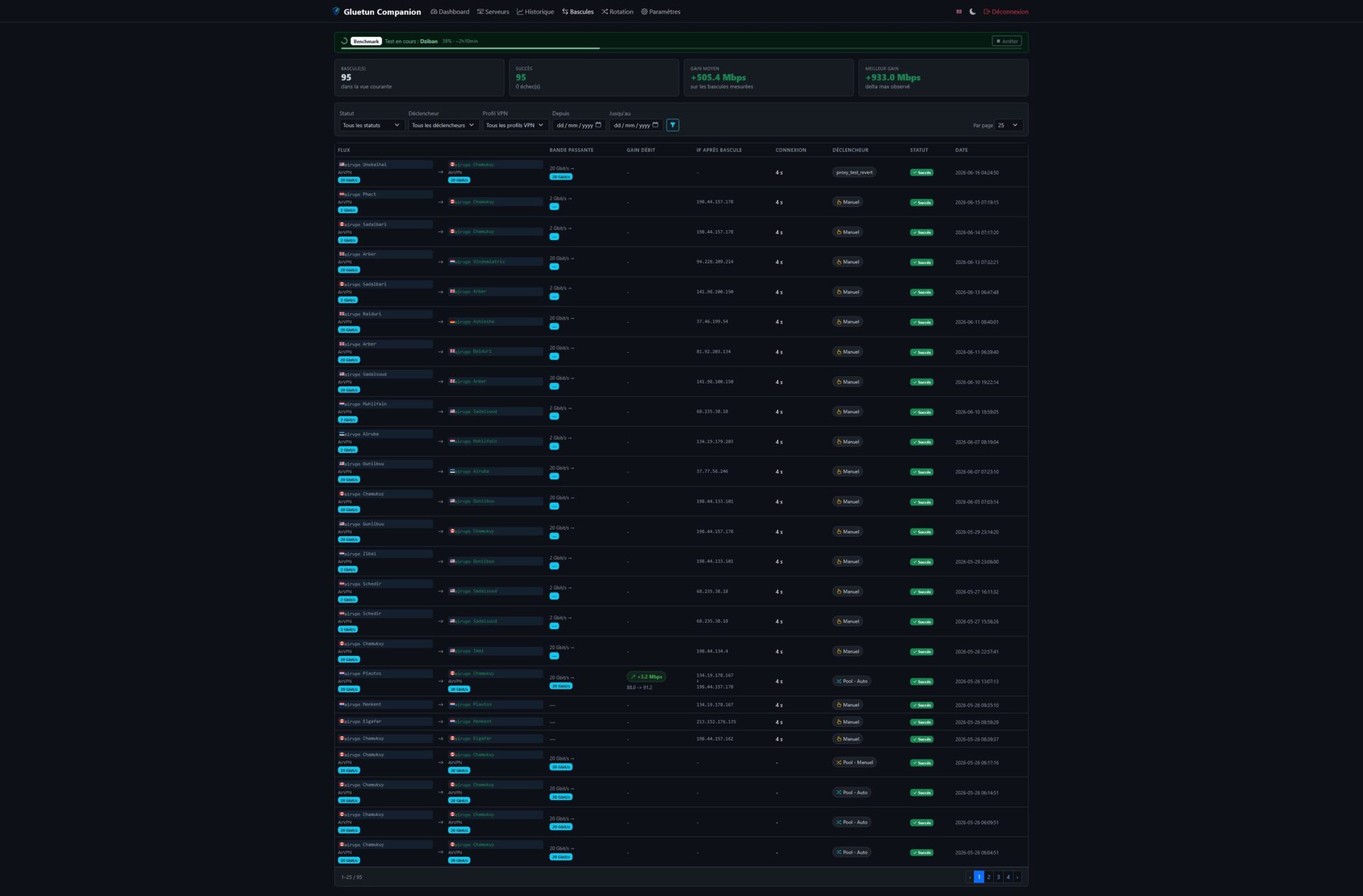Viewport: 1363px width, 896px height.
Task: Click Manuel badge in 2026-06-15 07:19:15 row
Action: [x=848, y=202]
